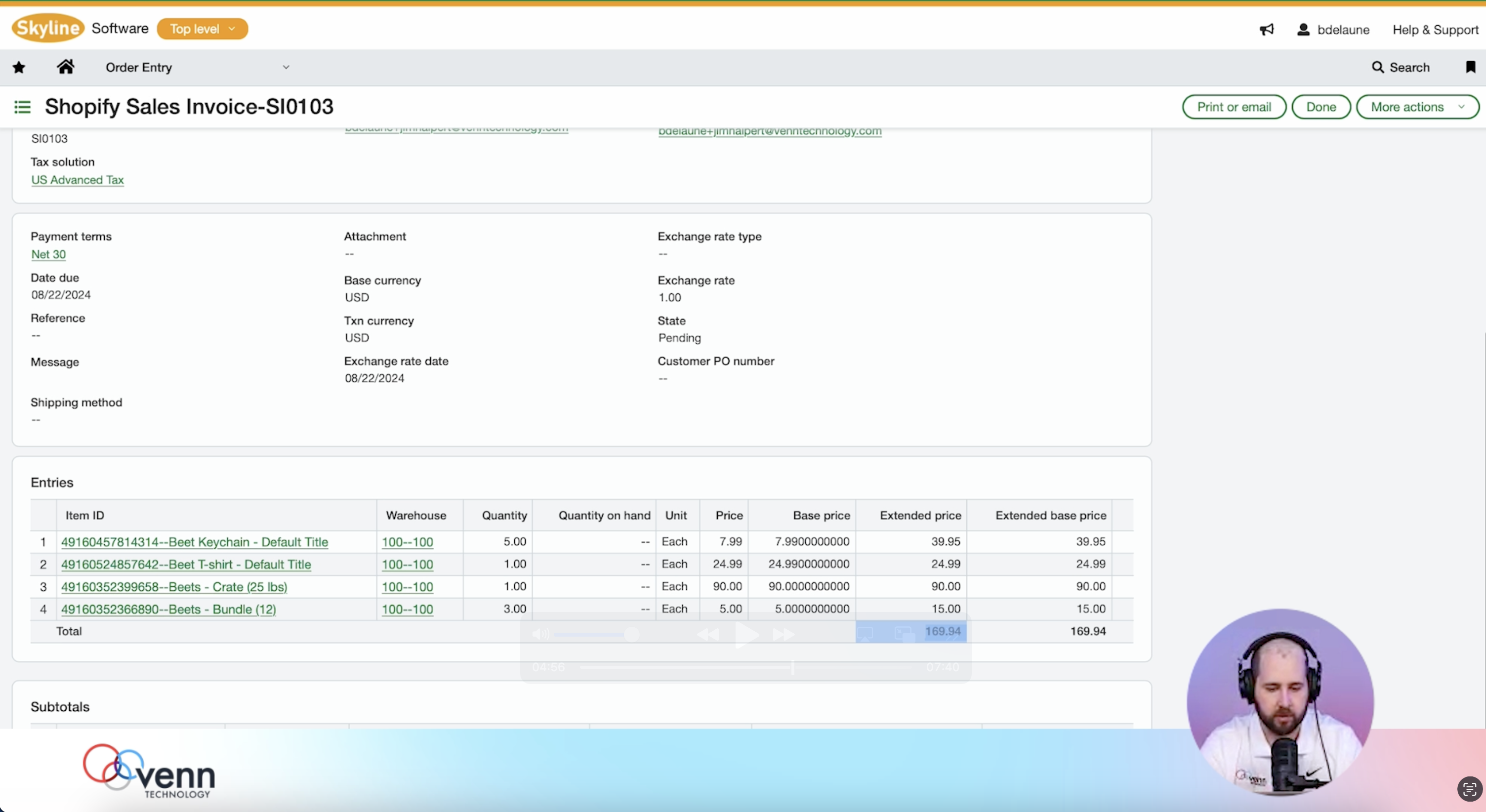Mute using the video overlay speaker icon
Viewport: 1486px width, 812px height.
click(x=540, y=635)
